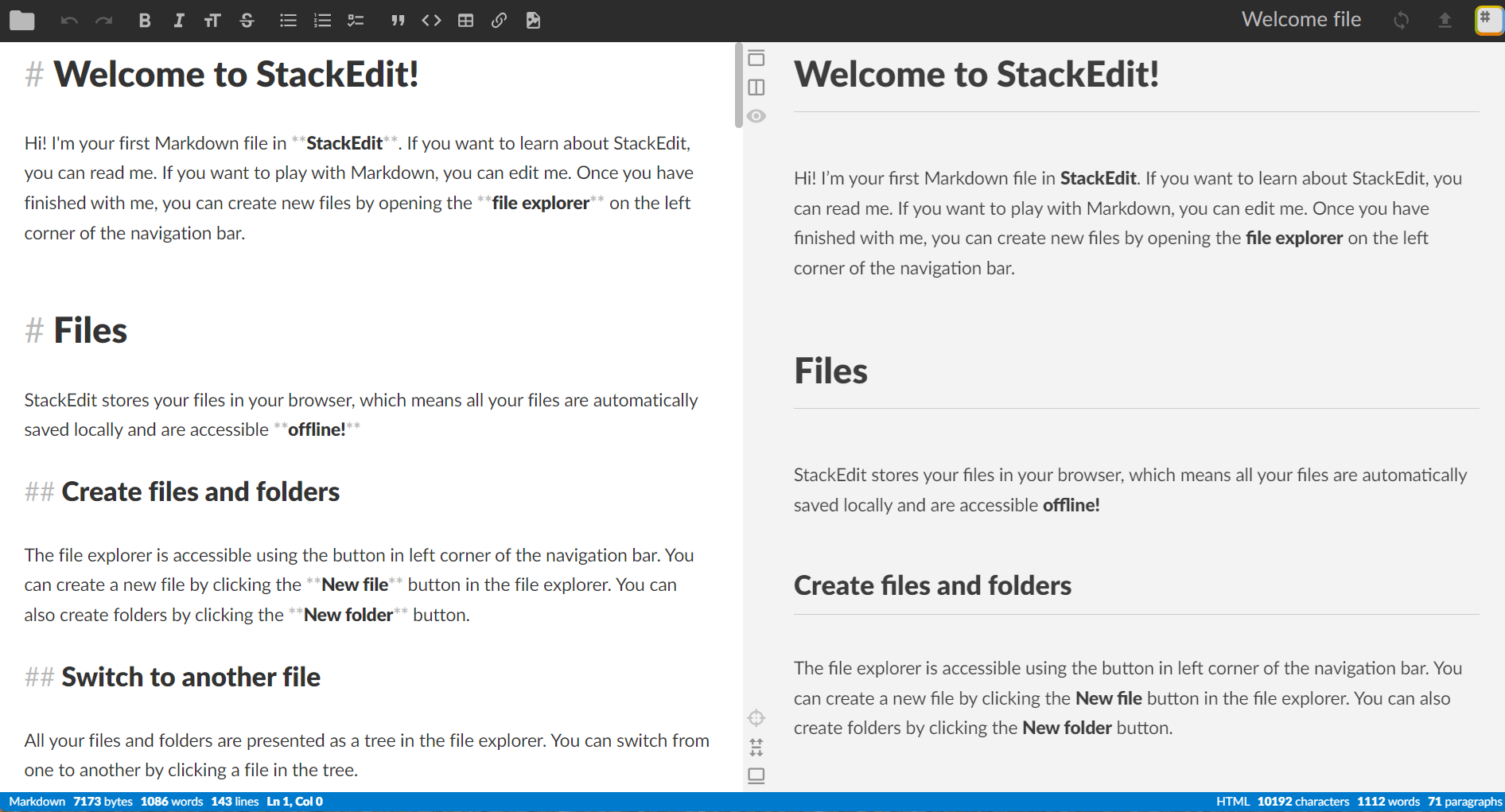Click 'Welcome to StackEdit!' heading in editor
The height and width of the screenshot is (812, 1505).
[x=235, y=74]
